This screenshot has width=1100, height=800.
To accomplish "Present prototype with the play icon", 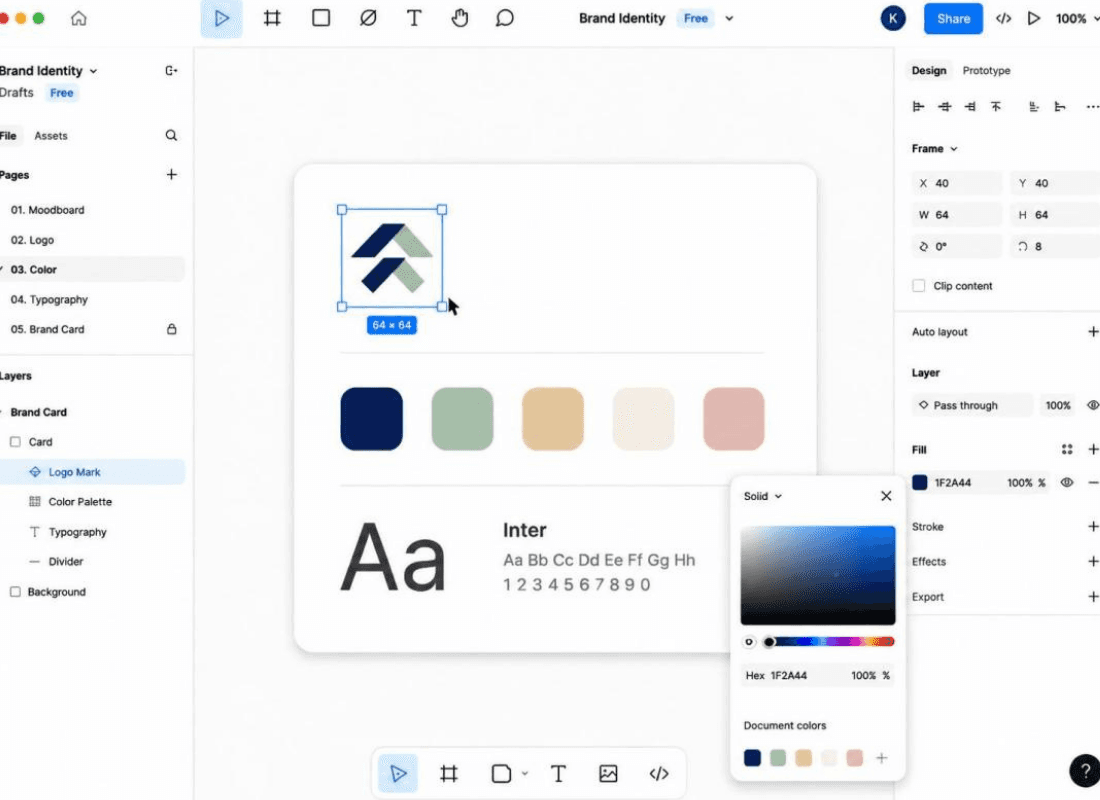I will (x=1033, y=18).
